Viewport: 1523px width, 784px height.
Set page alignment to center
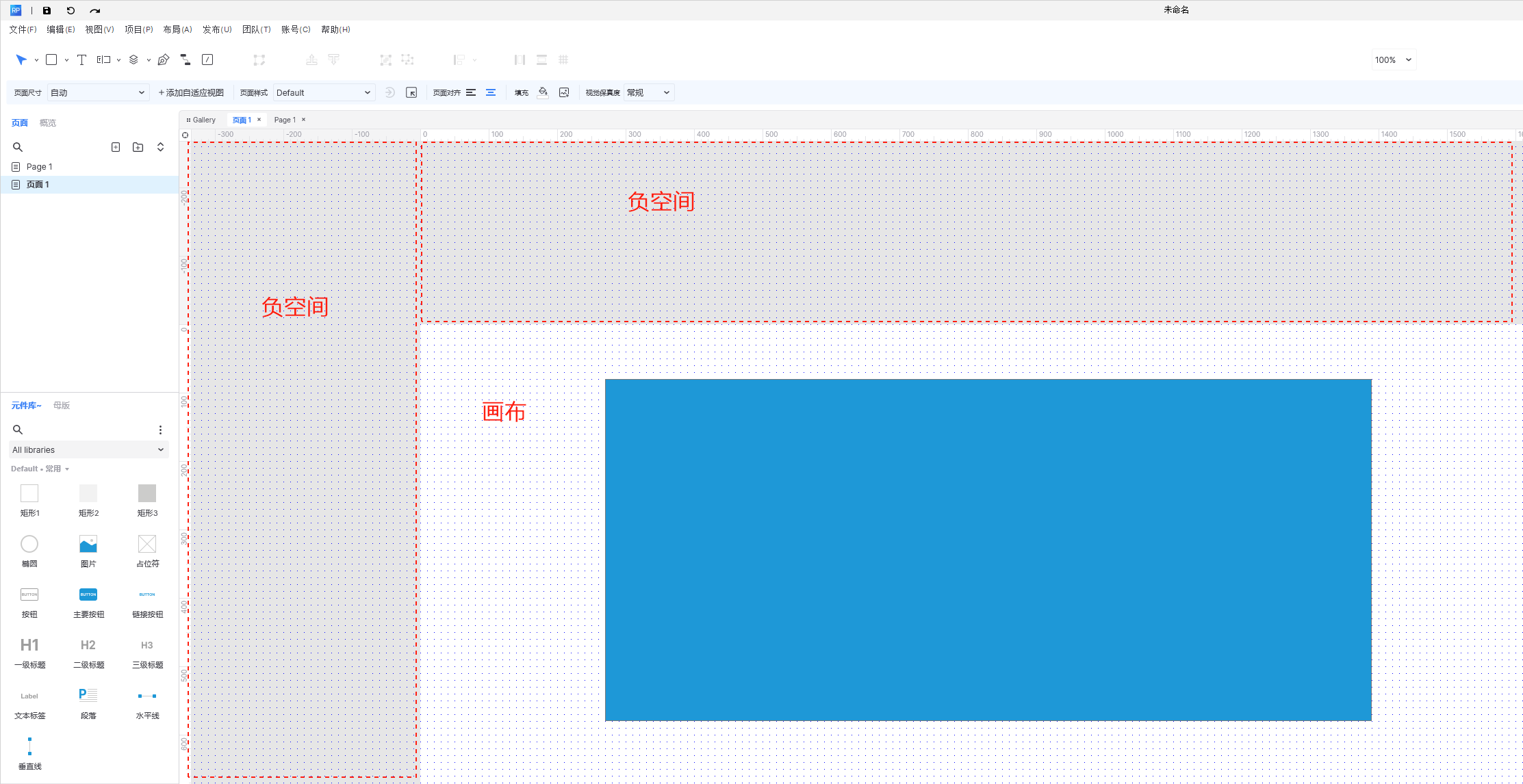pos(491,92)
